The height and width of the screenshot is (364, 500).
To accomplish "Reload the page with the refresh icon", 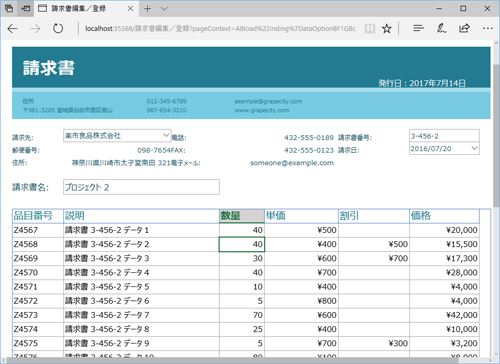I will 58,29.
